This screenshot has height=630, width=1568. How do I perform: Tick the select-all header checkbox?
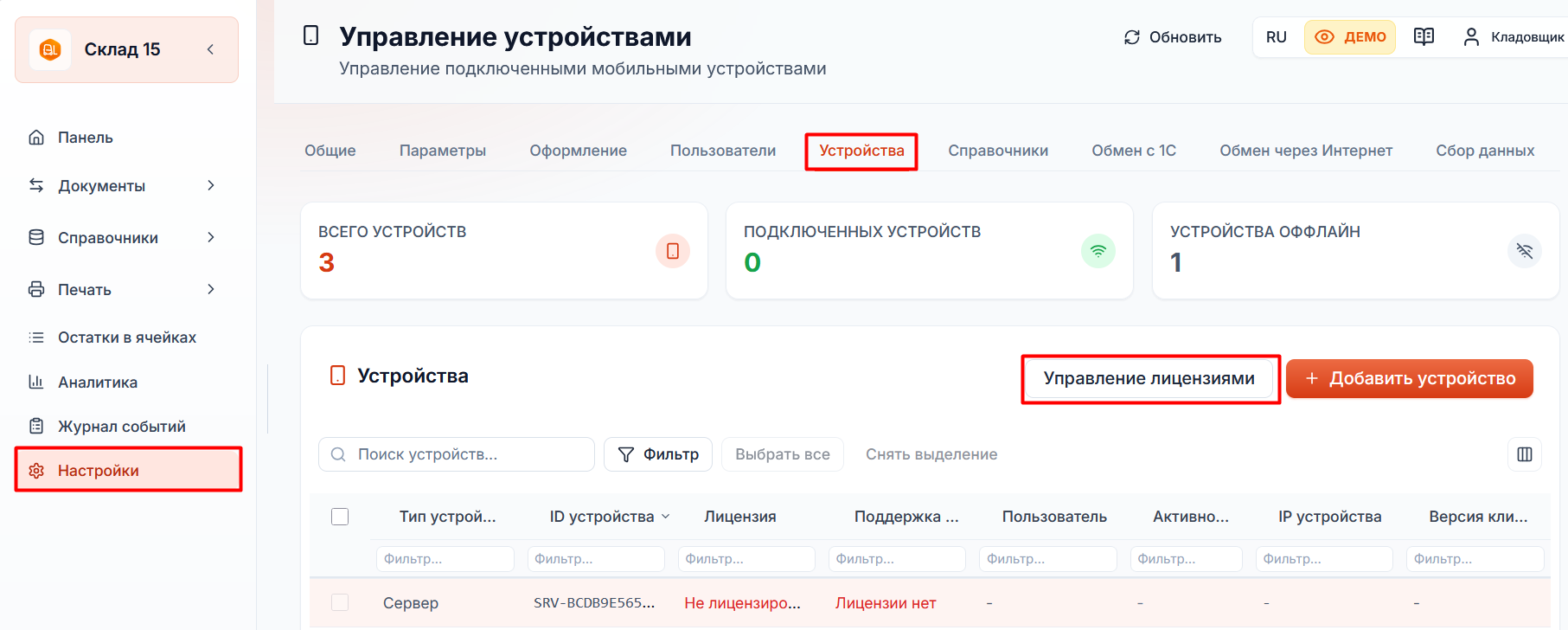click(x=340, y=517)
